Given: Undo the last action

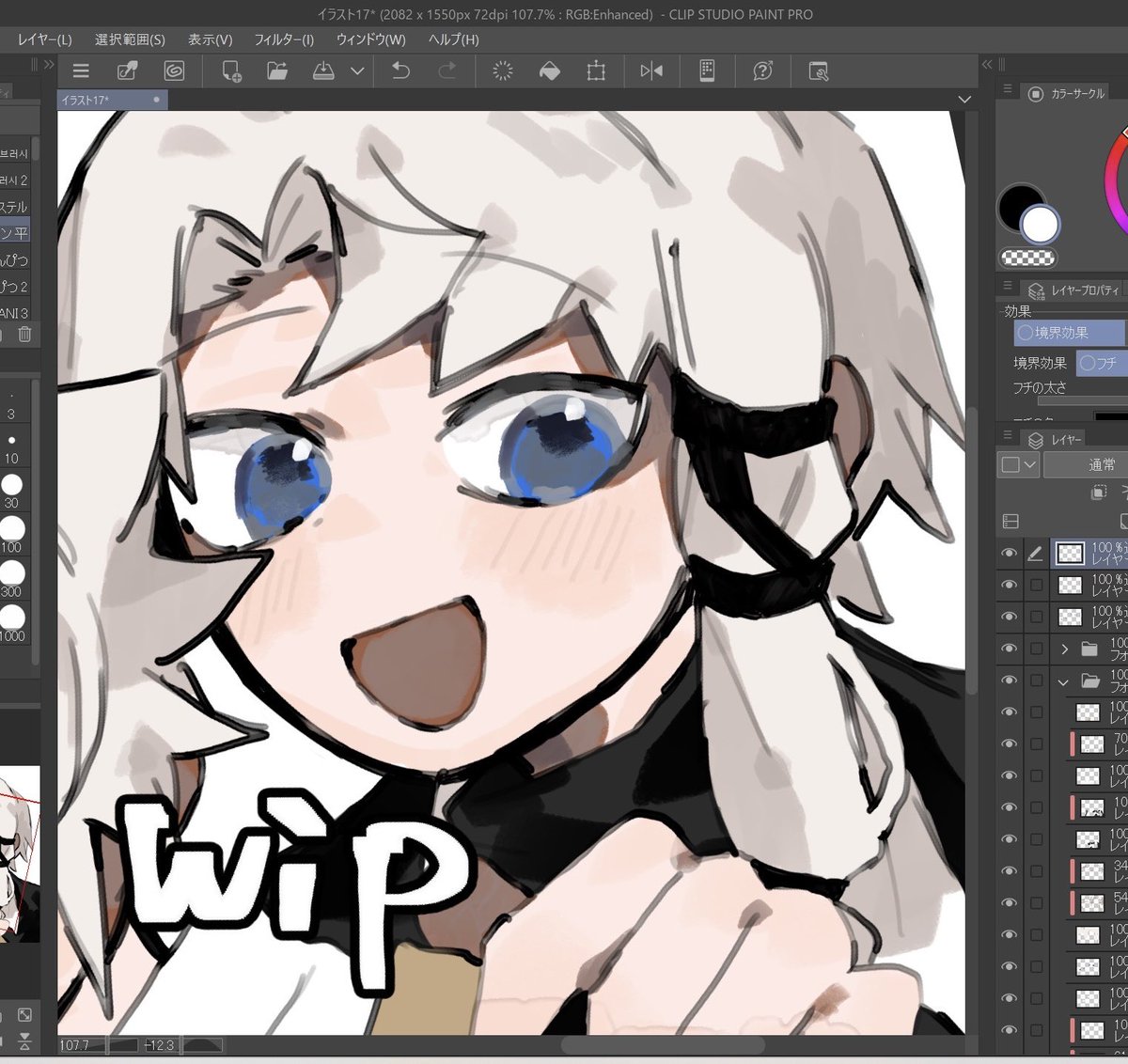Looking at the screenshot, I should 400,71.
